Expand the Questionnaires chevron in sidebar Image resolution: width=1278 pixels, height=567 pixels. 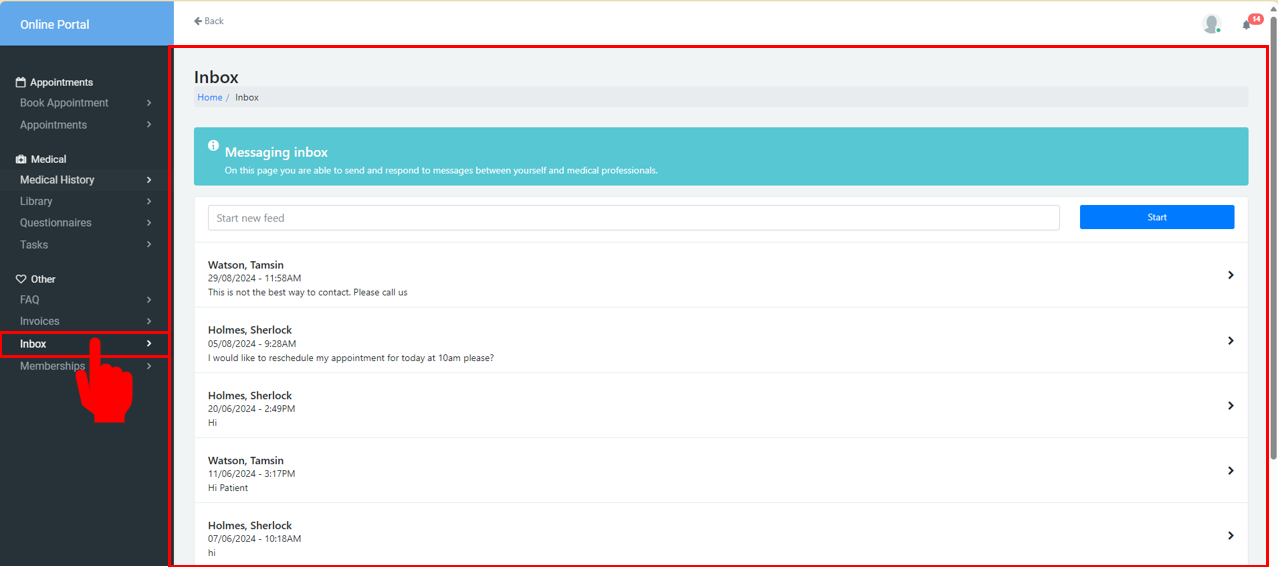coord(149,223)
